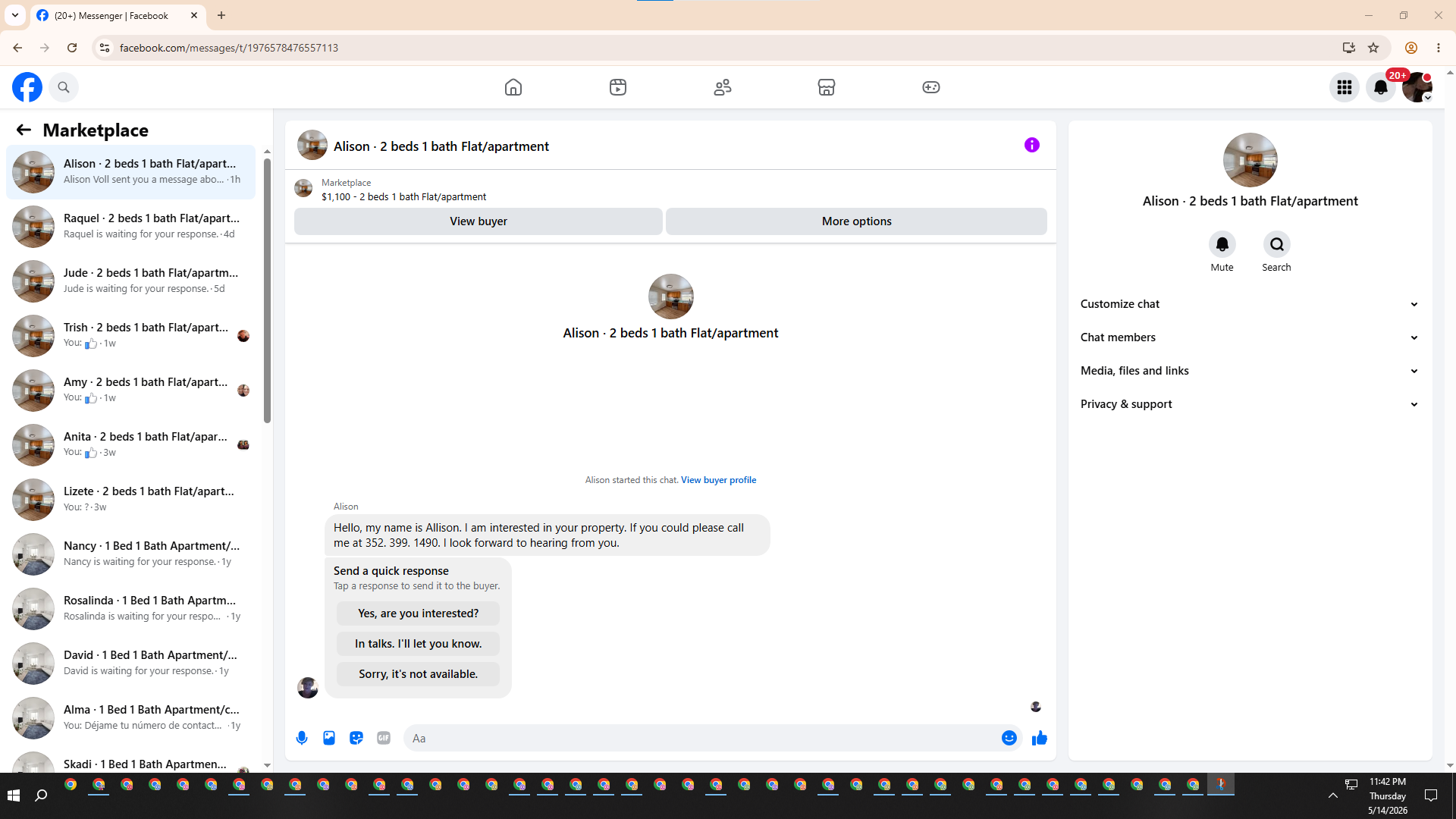Open the taskbar clock and calendar
This screenshot has height=819, width=1456.
coord(1388,795)
